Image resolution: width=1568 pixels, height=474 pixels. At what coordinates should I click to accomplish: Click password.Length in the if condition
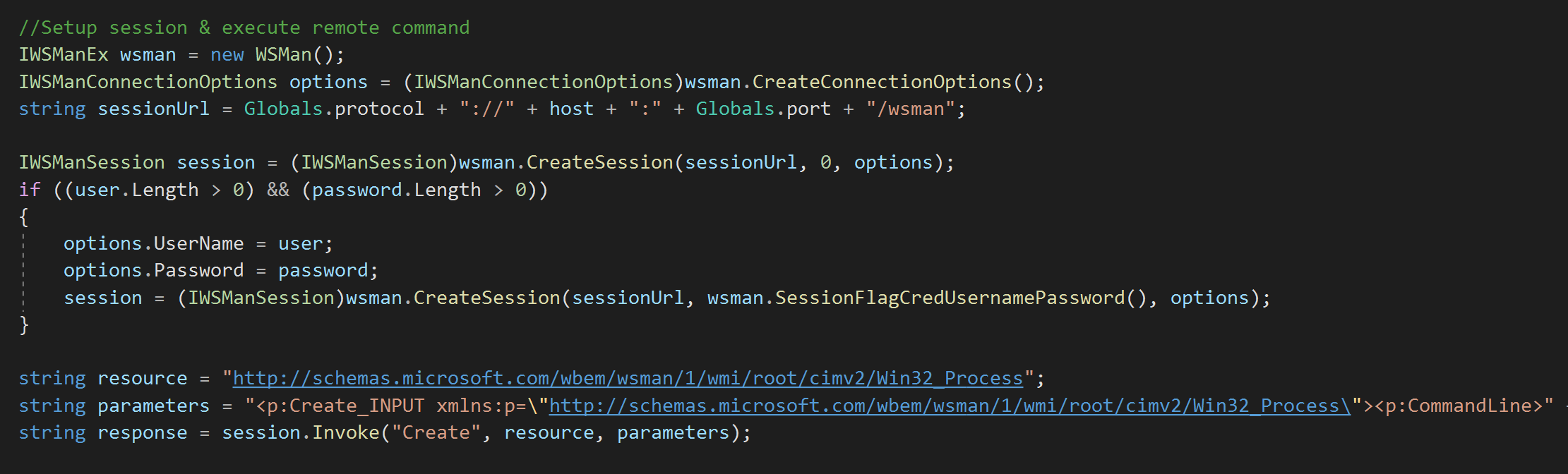(395, 190)
